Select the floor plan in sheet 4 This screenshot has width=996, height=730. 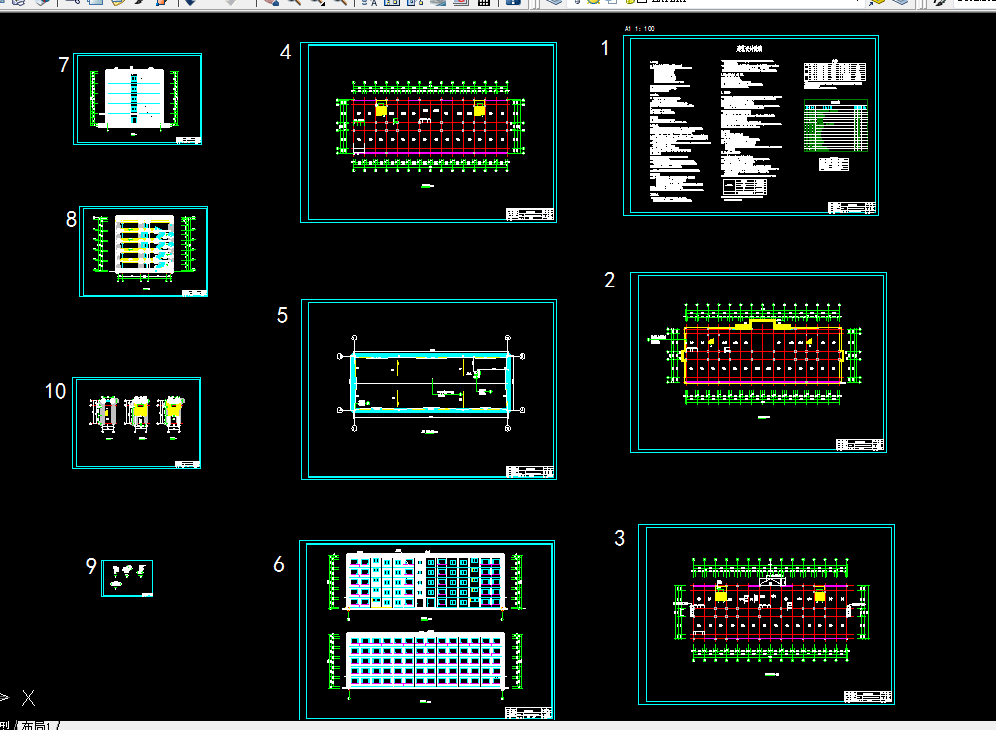pos(431,126)
